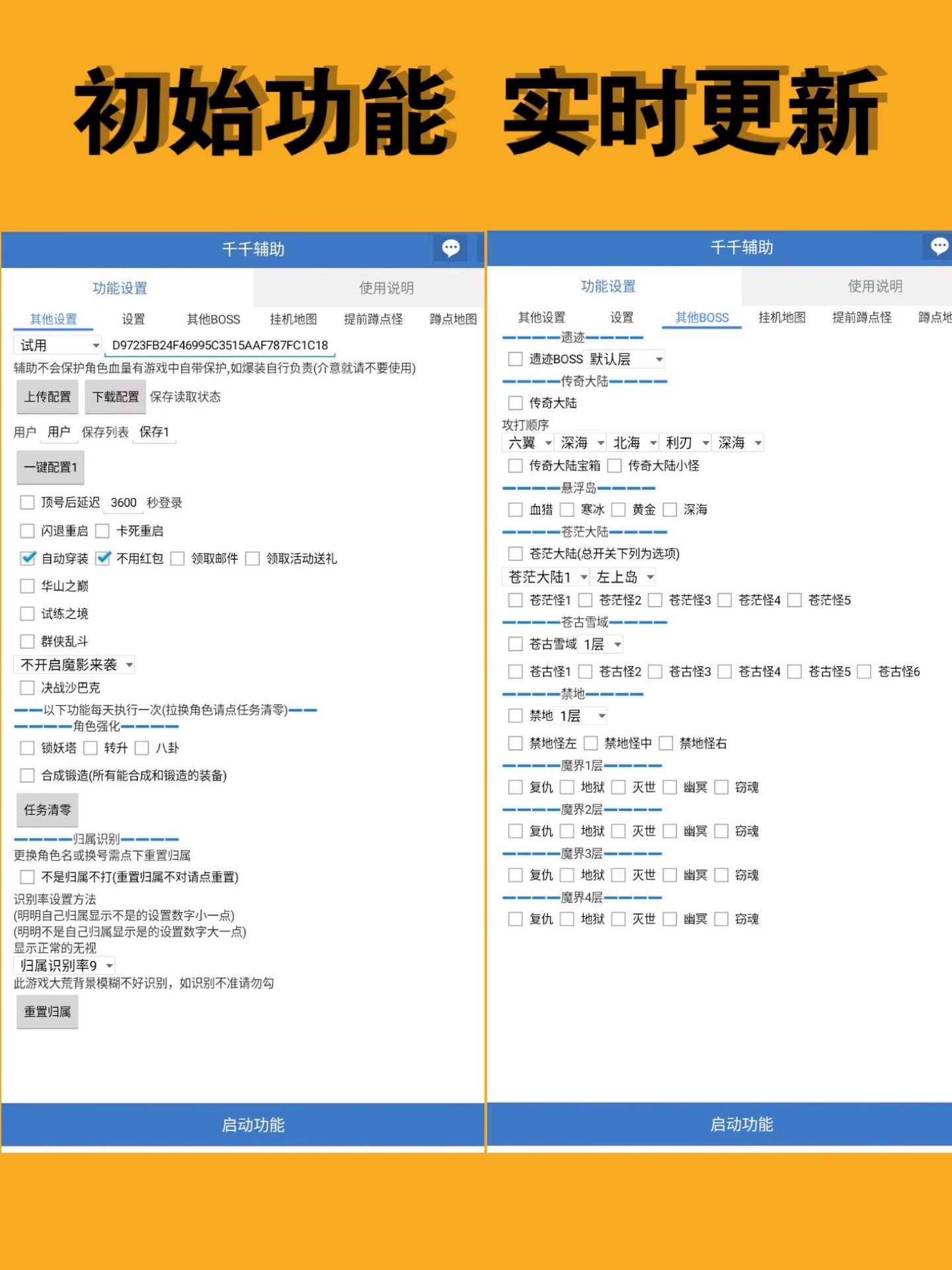This screenshot has height=1270, width=952.
Task: Enable 试练之境 checkbox
Action: click(x=27, y=614)
